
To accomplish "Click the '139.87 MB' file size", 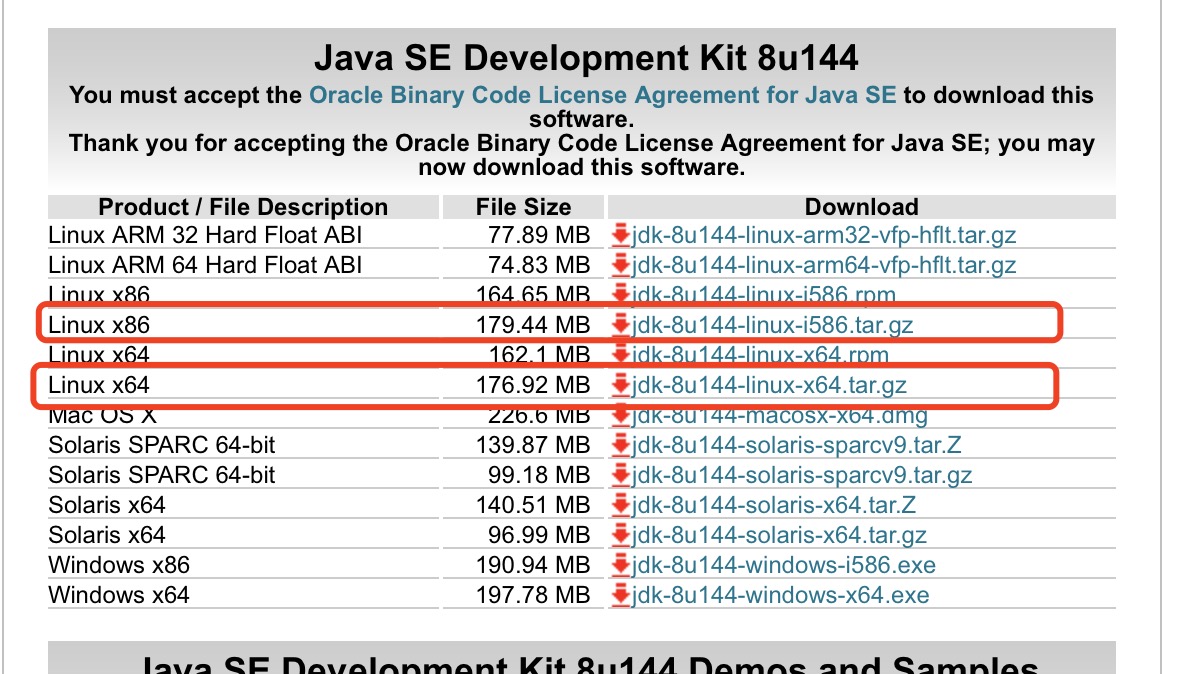I will click(x=533, y=445).
